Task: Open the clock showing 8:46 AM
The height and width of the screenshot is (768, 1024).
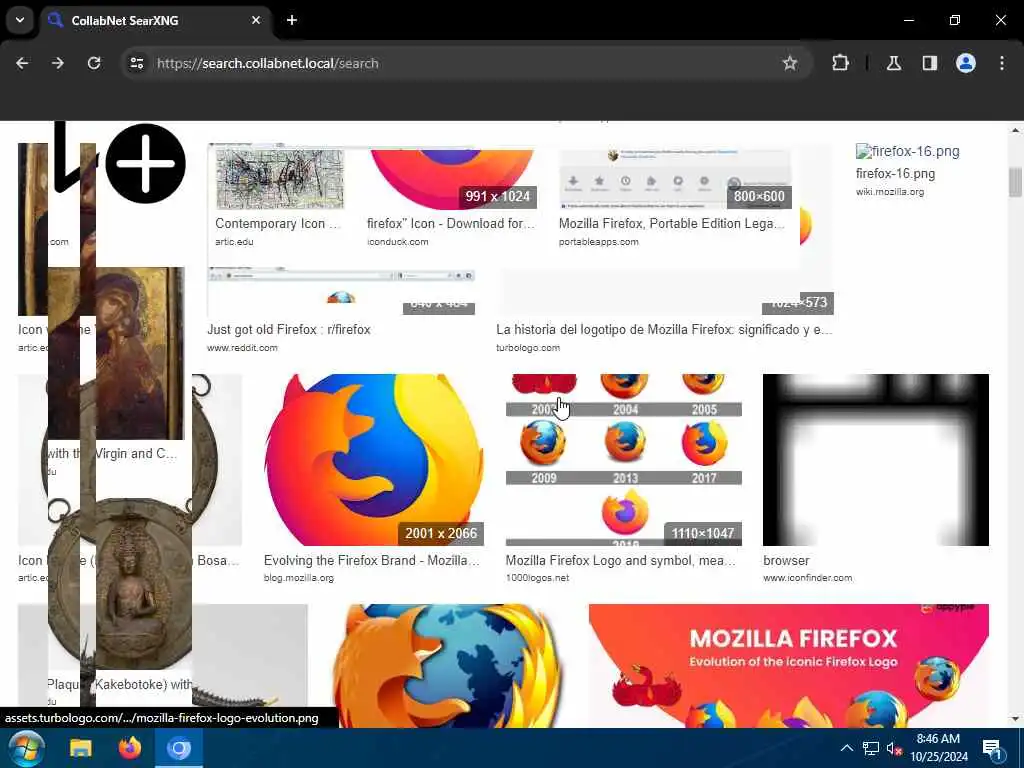Action: (x=938, y=748)
